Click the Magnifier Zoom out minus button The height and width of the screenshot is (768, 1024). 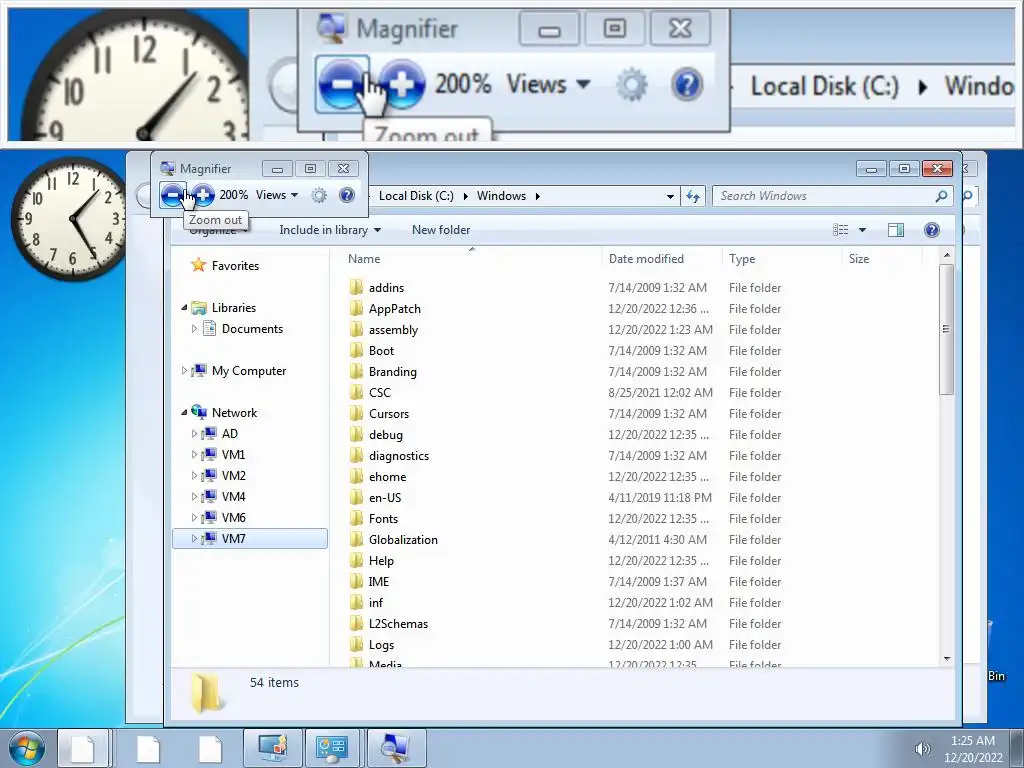[172, 195]
